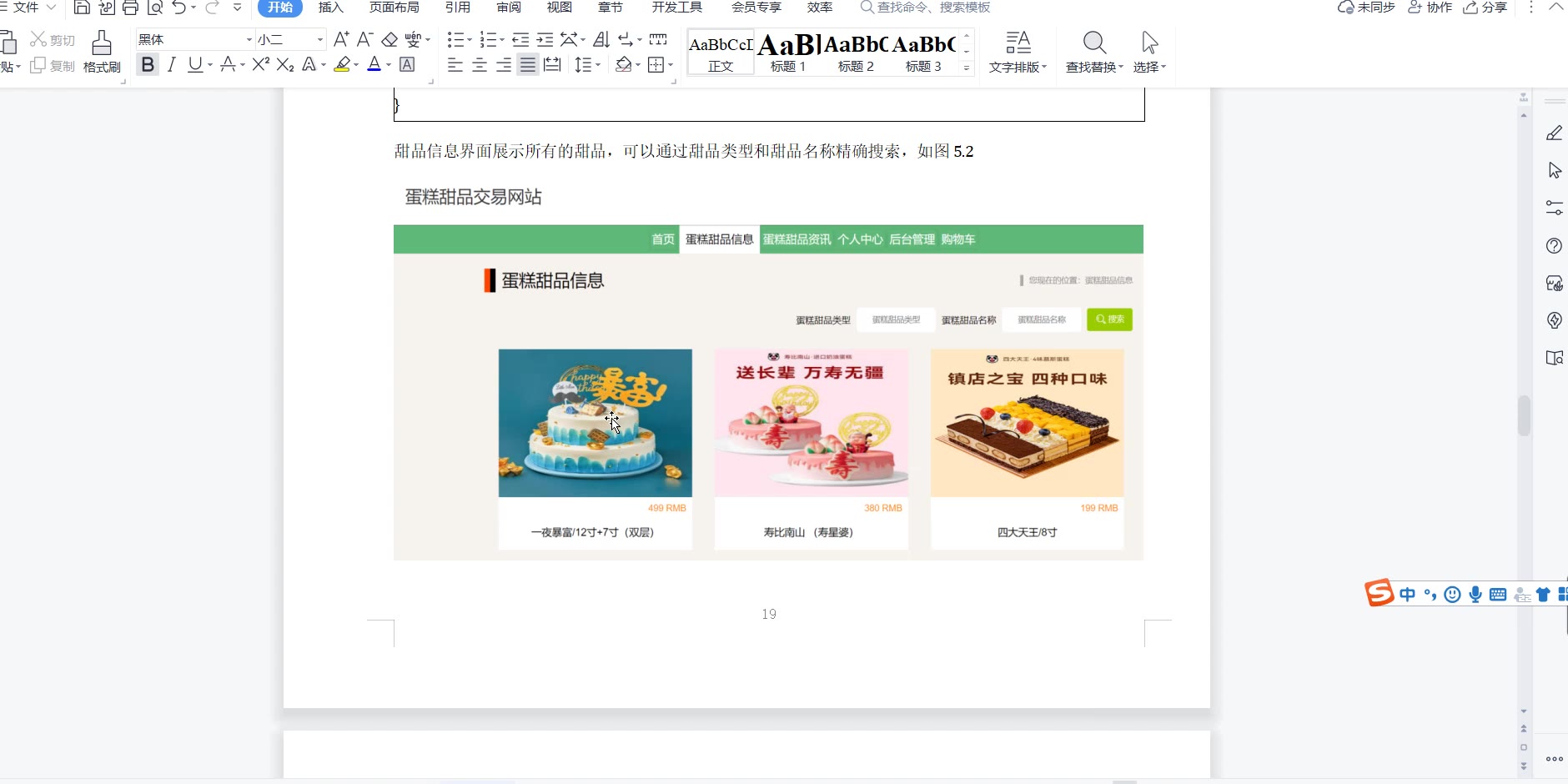1568x784 pixels.
Task: Expand bullet list dropdown
Action: 469,39
